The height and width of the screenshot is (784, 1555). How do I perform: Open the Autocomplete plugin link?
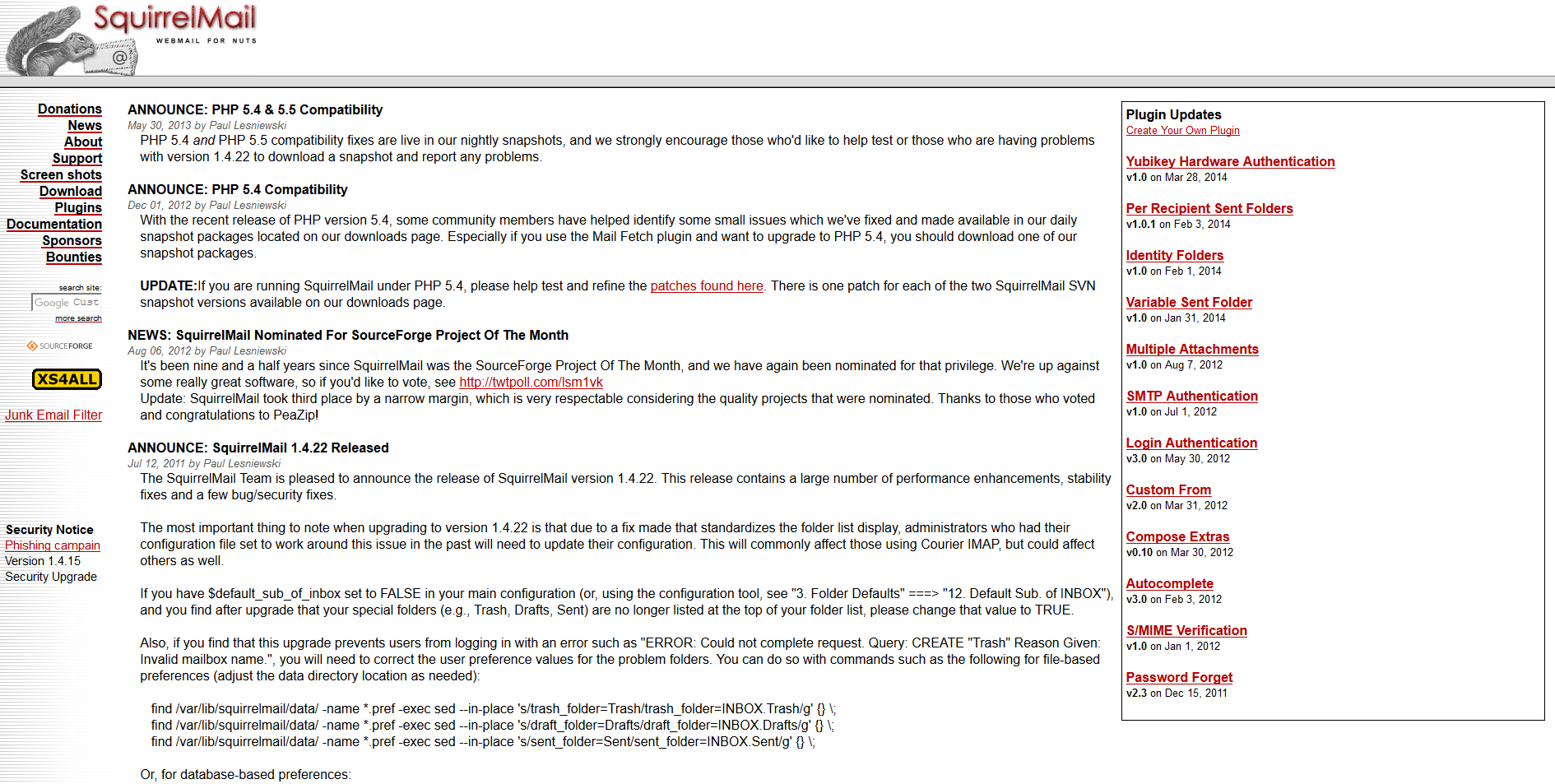click(x=1170, y=584)
